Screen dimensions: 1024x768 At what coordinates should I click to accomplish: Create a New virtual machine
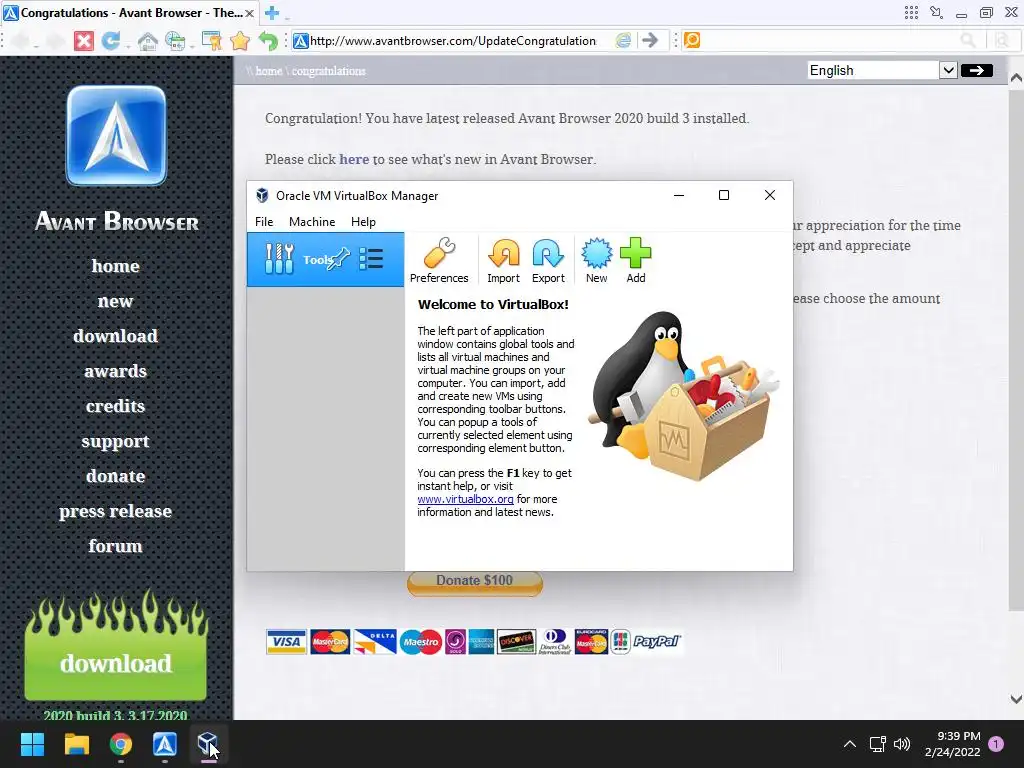pos(596,260)
